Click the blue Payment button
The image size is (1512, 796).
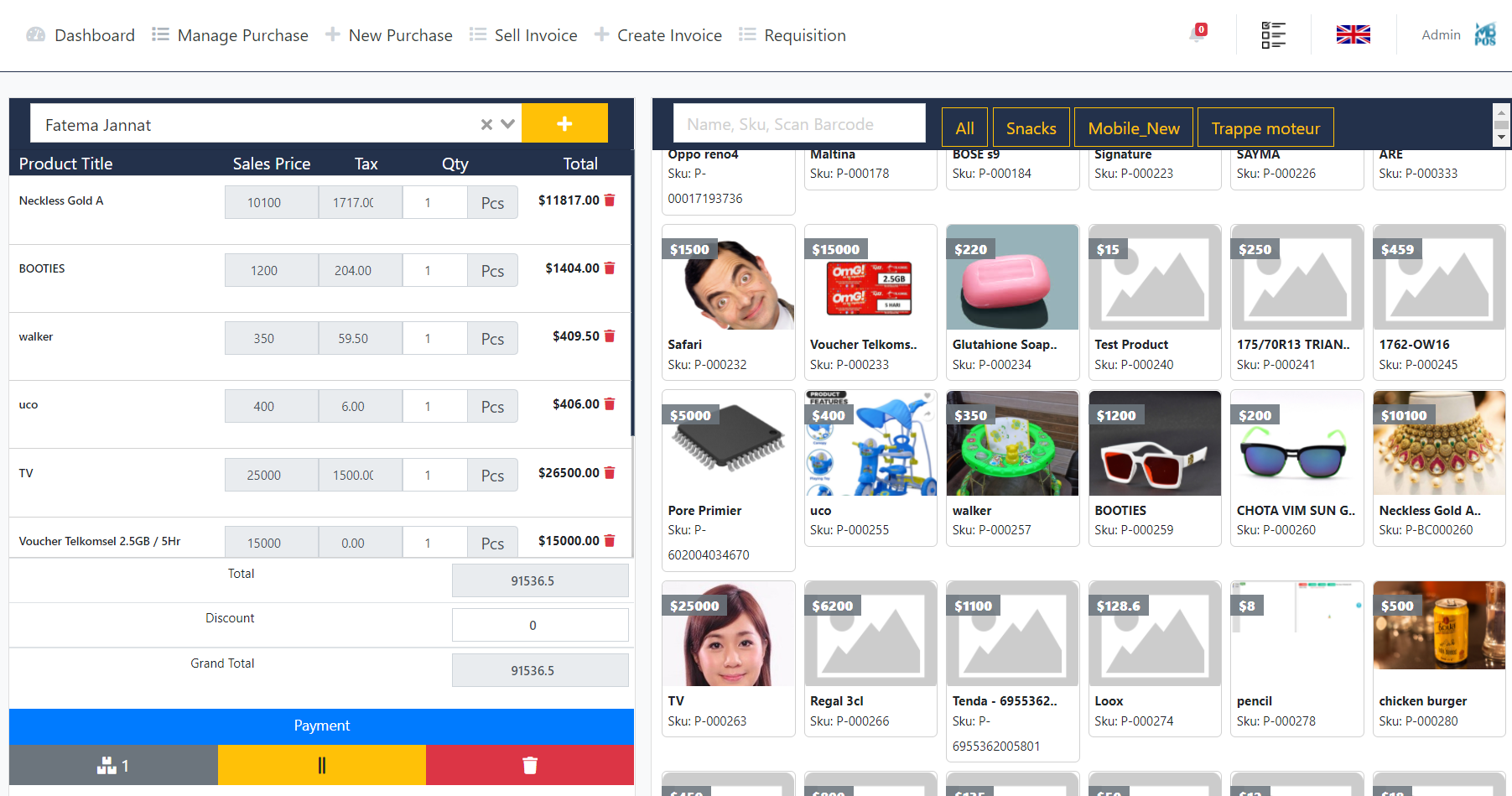click(321, 725)
